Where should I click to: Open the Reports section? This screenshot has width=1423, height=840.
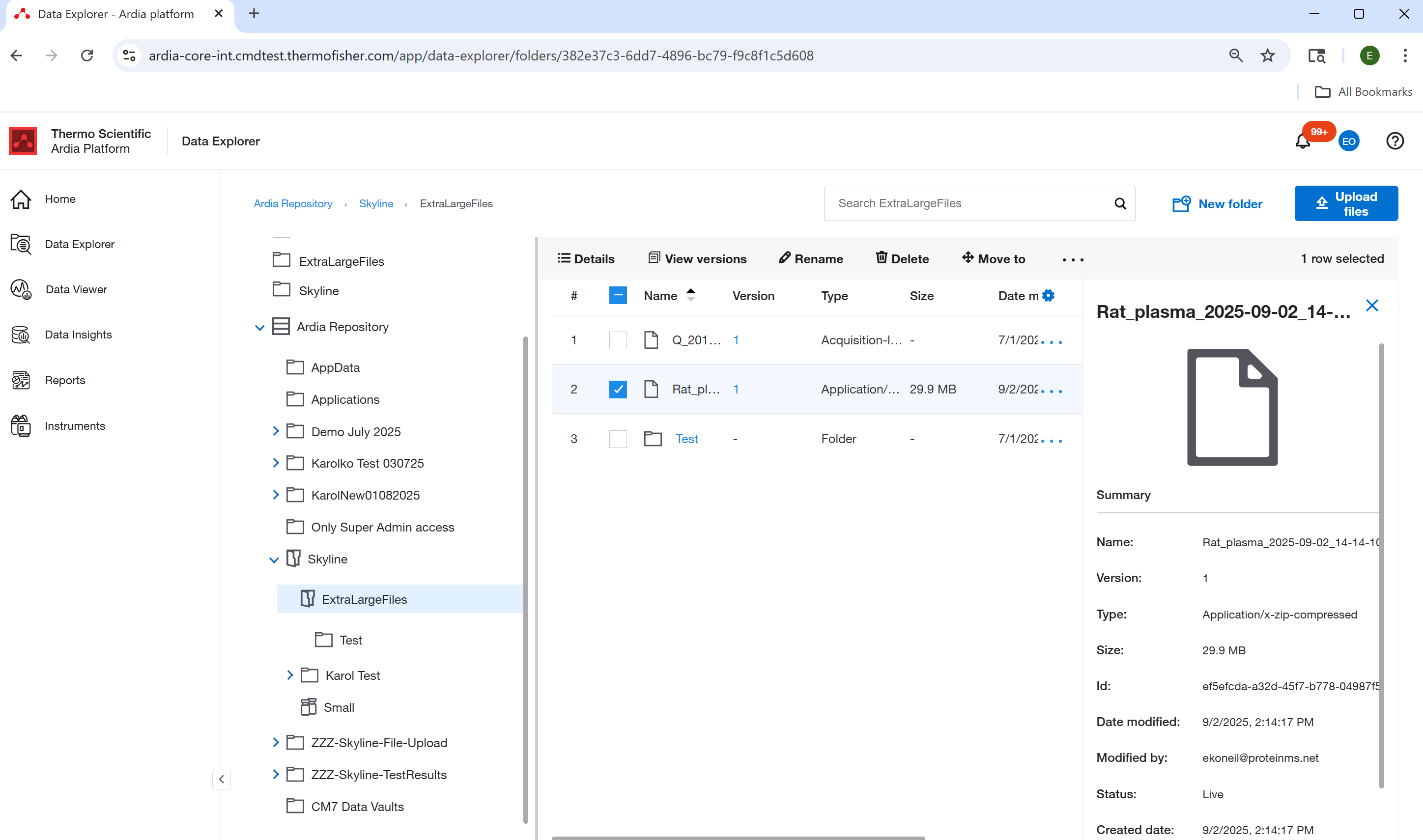(x=64, y=380)
